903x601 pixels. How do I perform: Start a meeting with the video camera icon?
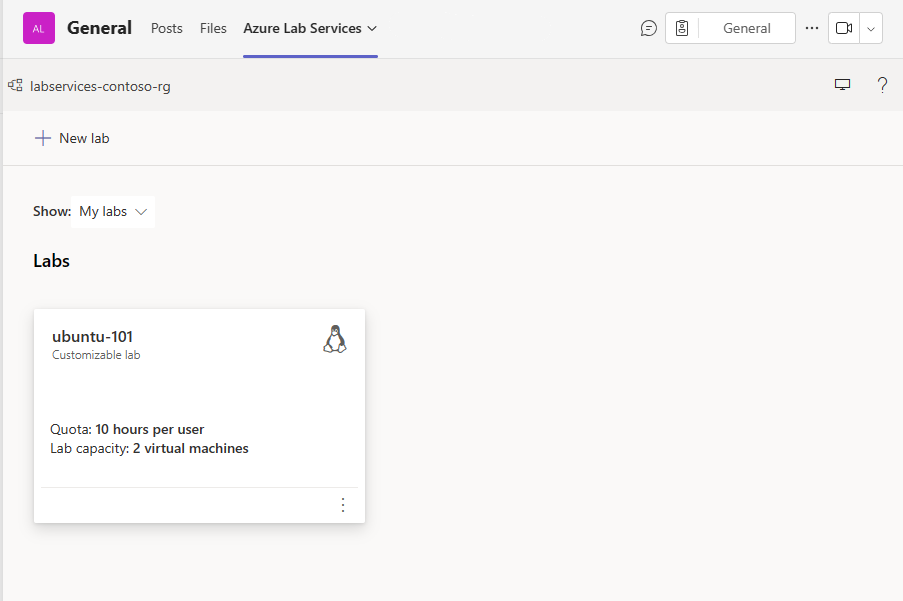tap(844, 28)
